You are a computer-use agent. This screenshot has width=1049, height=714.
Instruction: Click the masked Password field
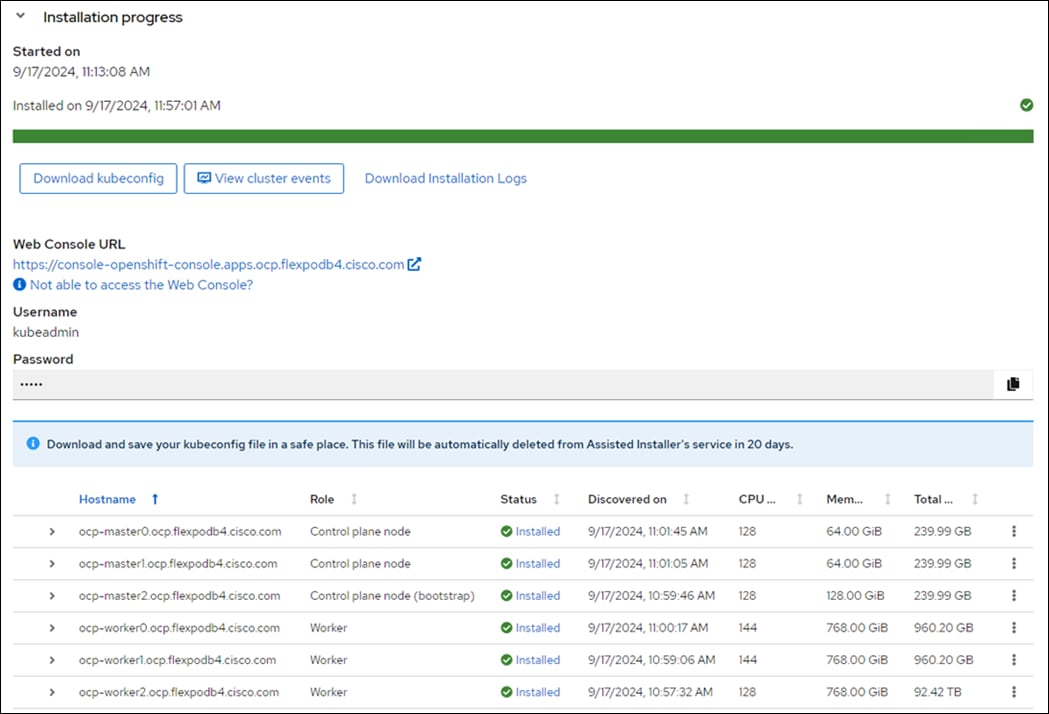[502, 384]
